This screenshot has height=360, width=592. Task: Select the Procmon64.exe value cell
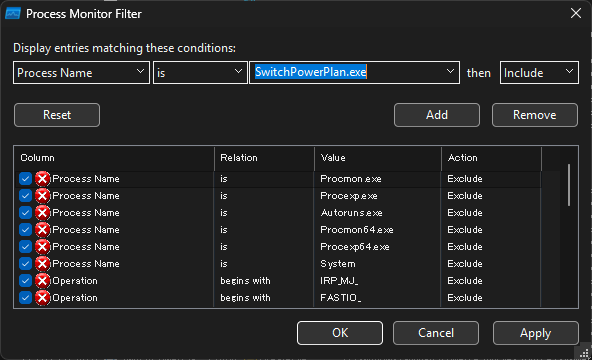tap(357, 229)
